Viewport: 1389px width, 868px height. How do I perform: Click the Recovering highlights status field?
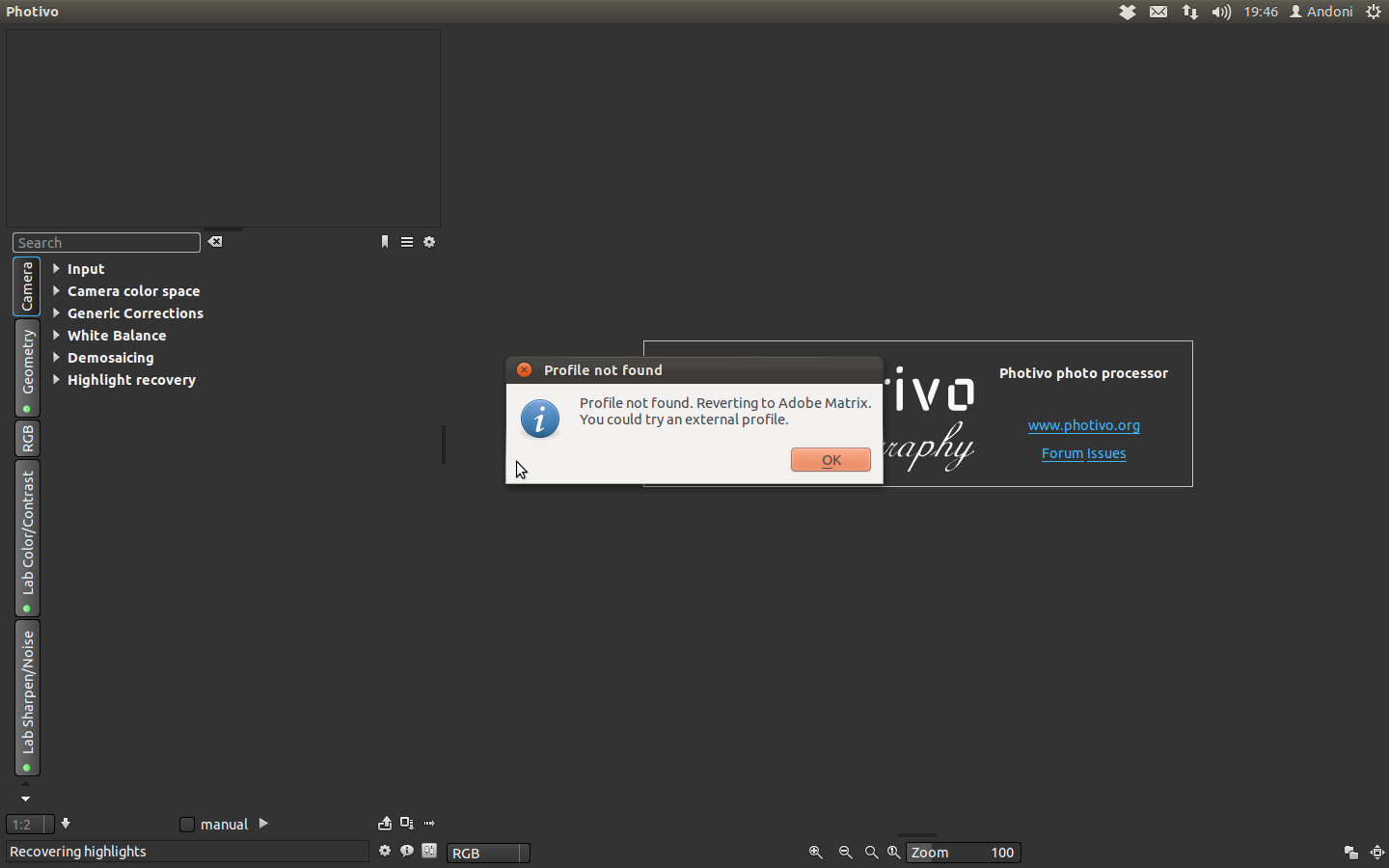point(187,852)
